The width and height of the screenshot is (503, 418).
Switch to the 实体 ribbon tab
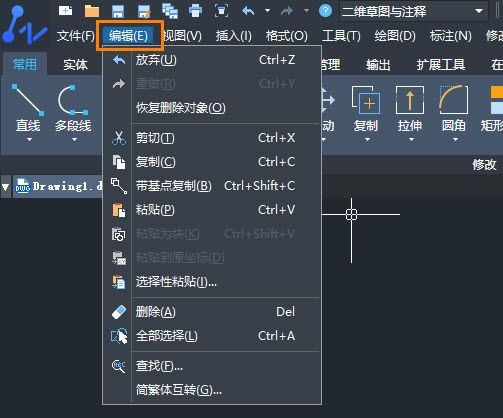click(x=75, y=64)
